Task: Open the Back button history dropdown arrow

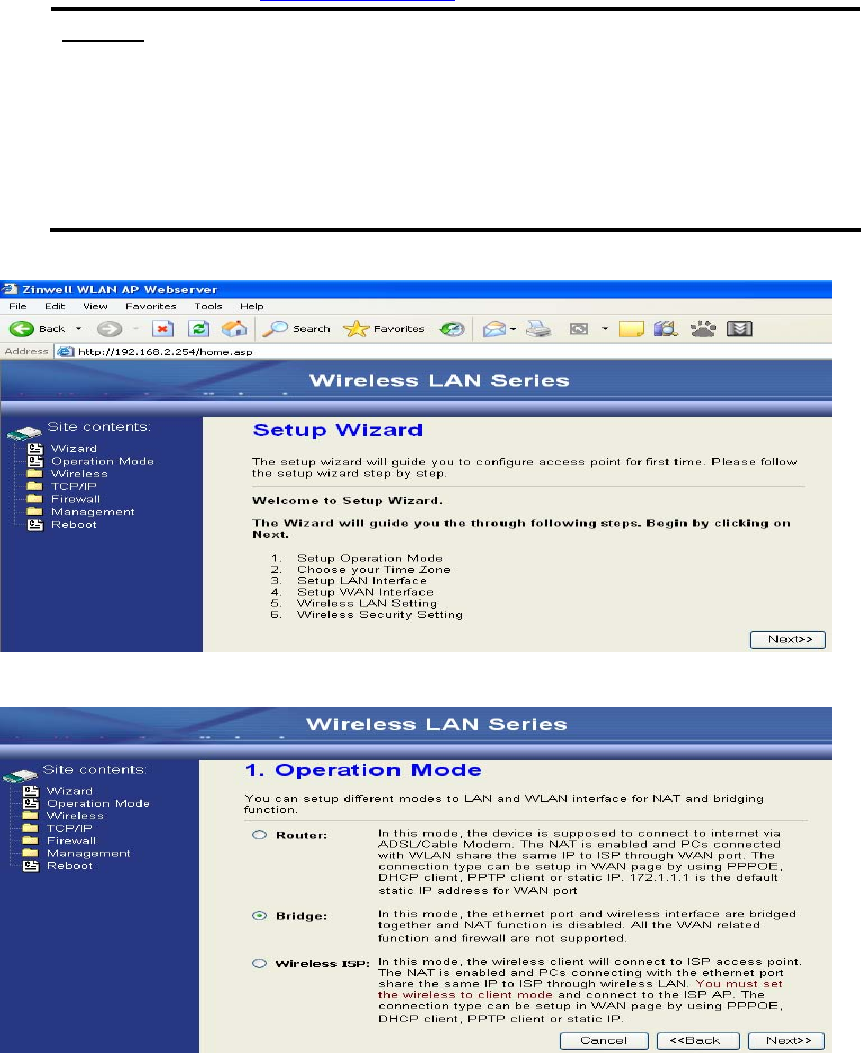Action: click(78, 328)
